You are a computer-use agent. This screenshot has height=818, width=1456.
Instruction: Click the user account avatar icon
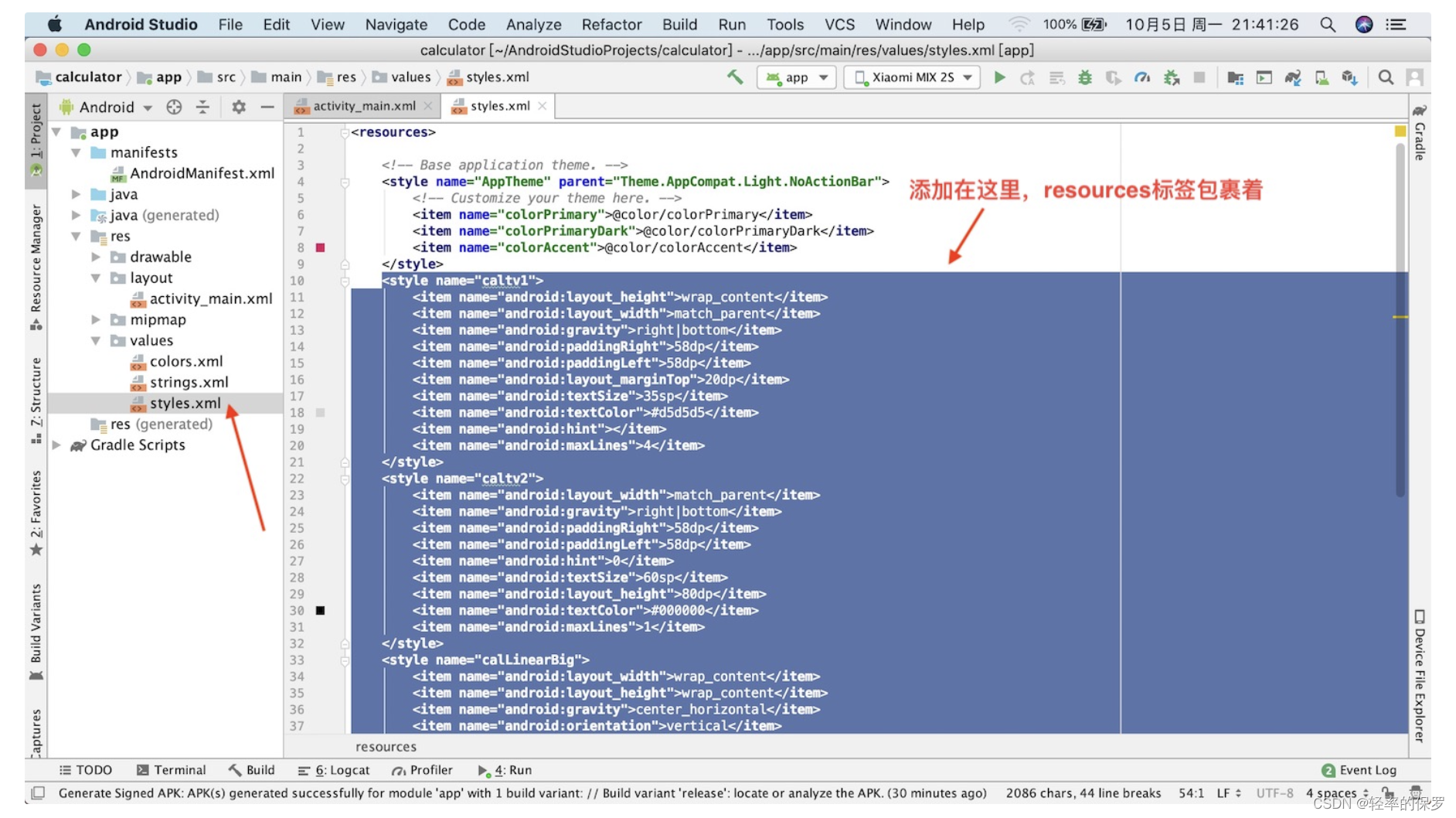[1414, 77]
